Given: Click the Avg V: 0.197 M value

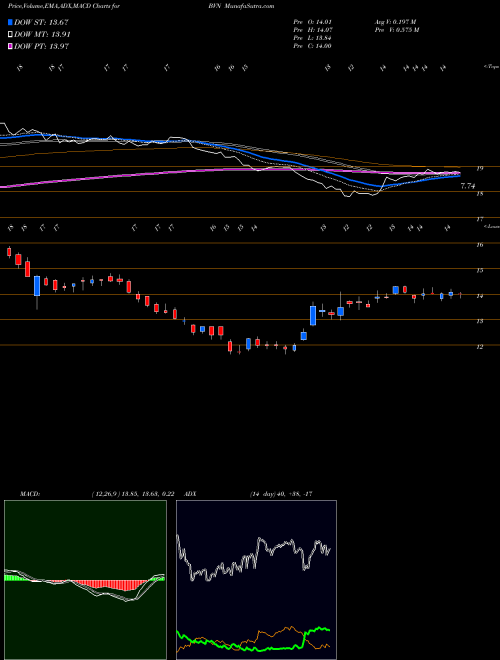Looking at the screenshot, I should [x=395, y=22].
